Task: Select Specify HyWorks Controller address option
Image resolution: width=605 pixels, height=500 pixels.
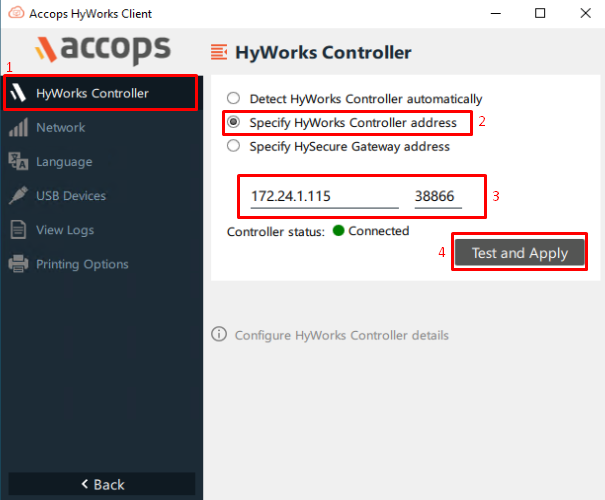Action: [x=234, y=123]
